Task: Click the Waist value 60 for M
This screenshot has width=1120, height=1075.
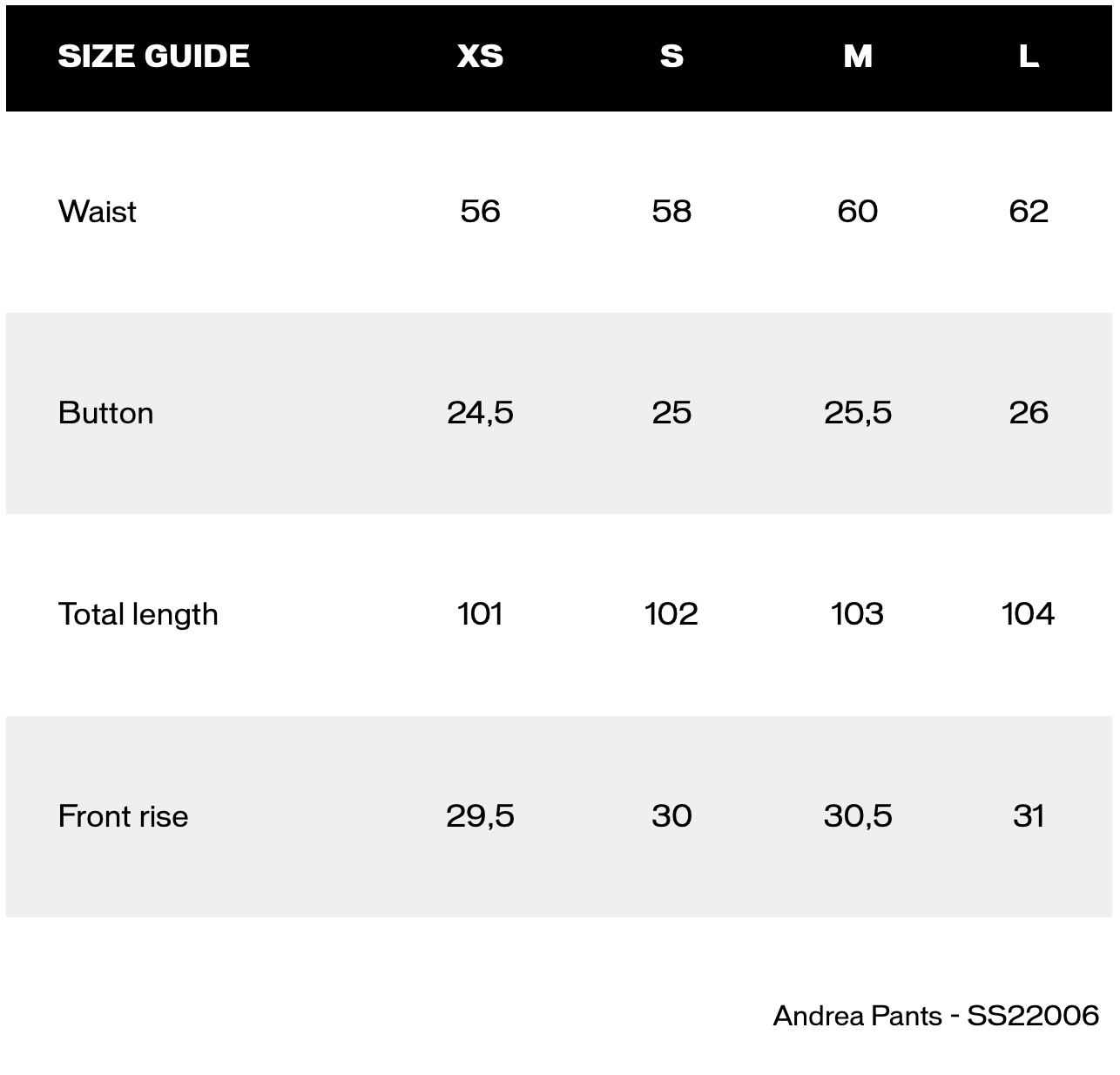Action: tap(858, 212)
